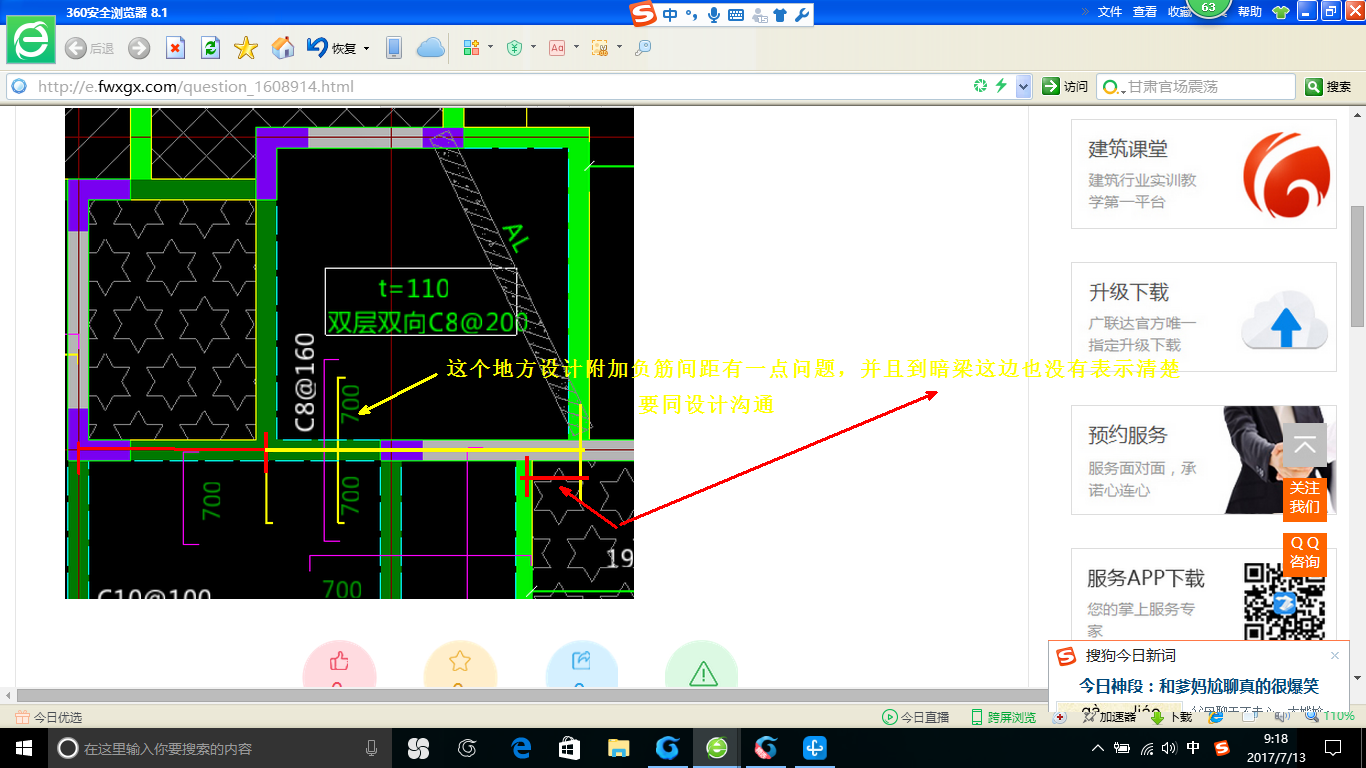
Task: Click the Aa translate icon
Action: pos(557,48)
